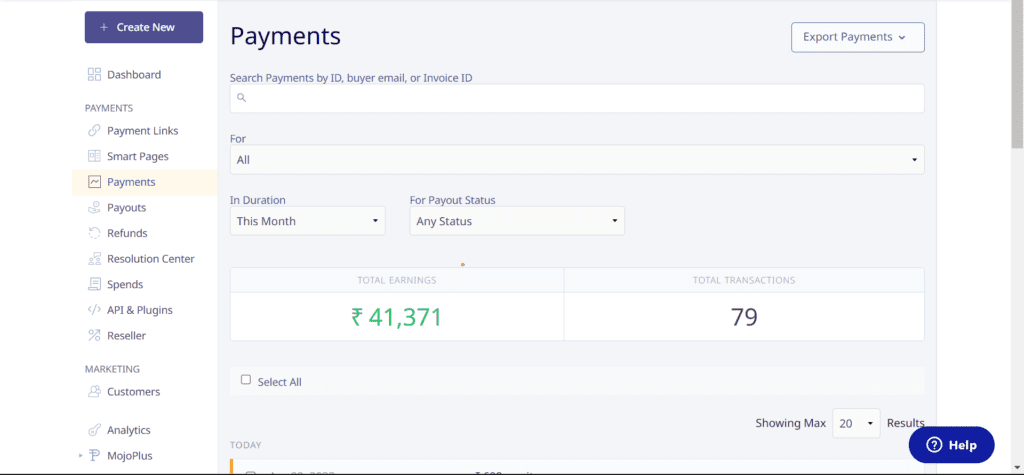The width and height of the screenshot is (1024, 475).
Task: Change Showing Max results count dropdown
Action: pos(856,423)
